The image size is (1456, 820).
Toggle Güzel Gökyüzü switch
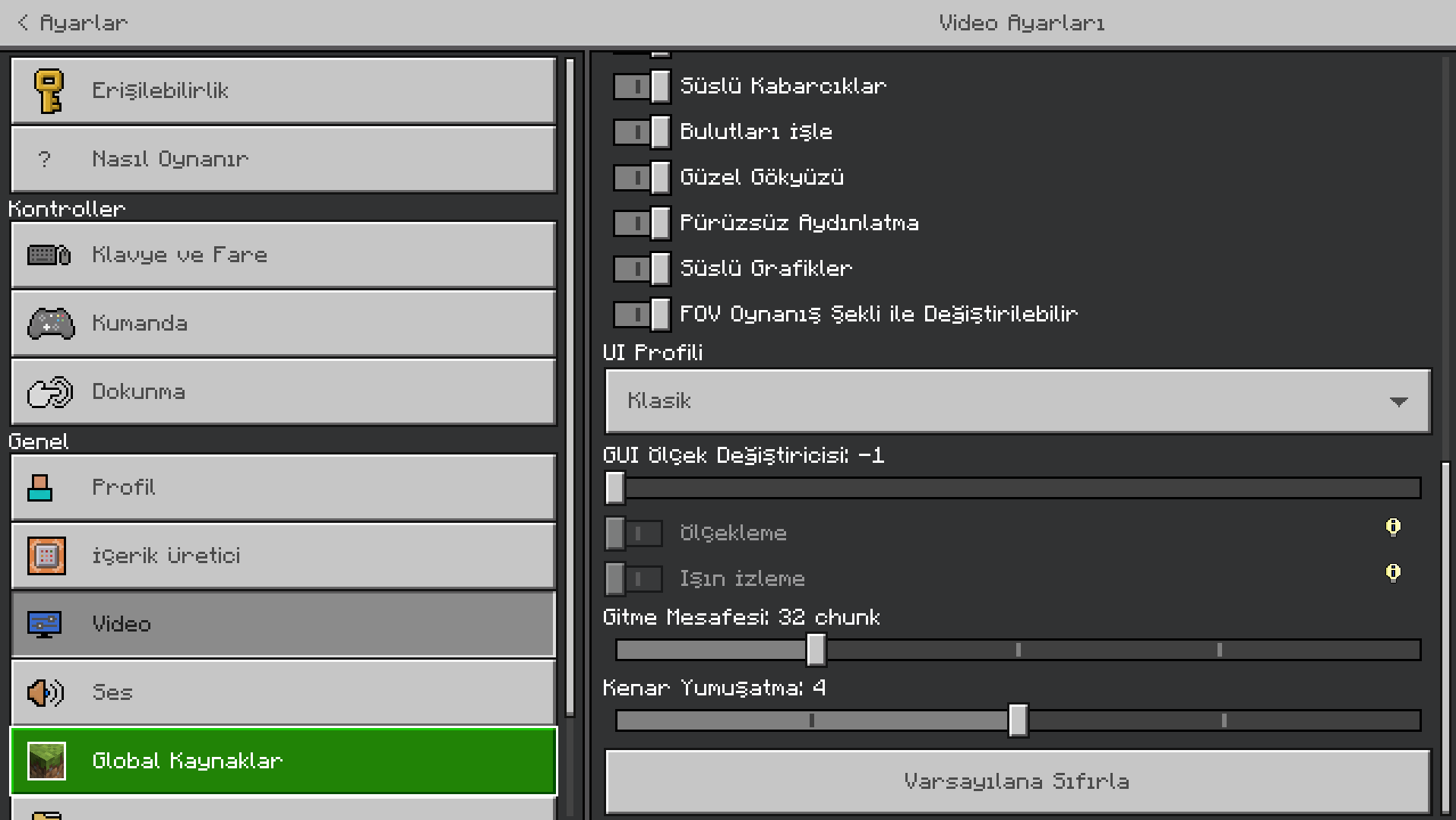tap(642, 178)
